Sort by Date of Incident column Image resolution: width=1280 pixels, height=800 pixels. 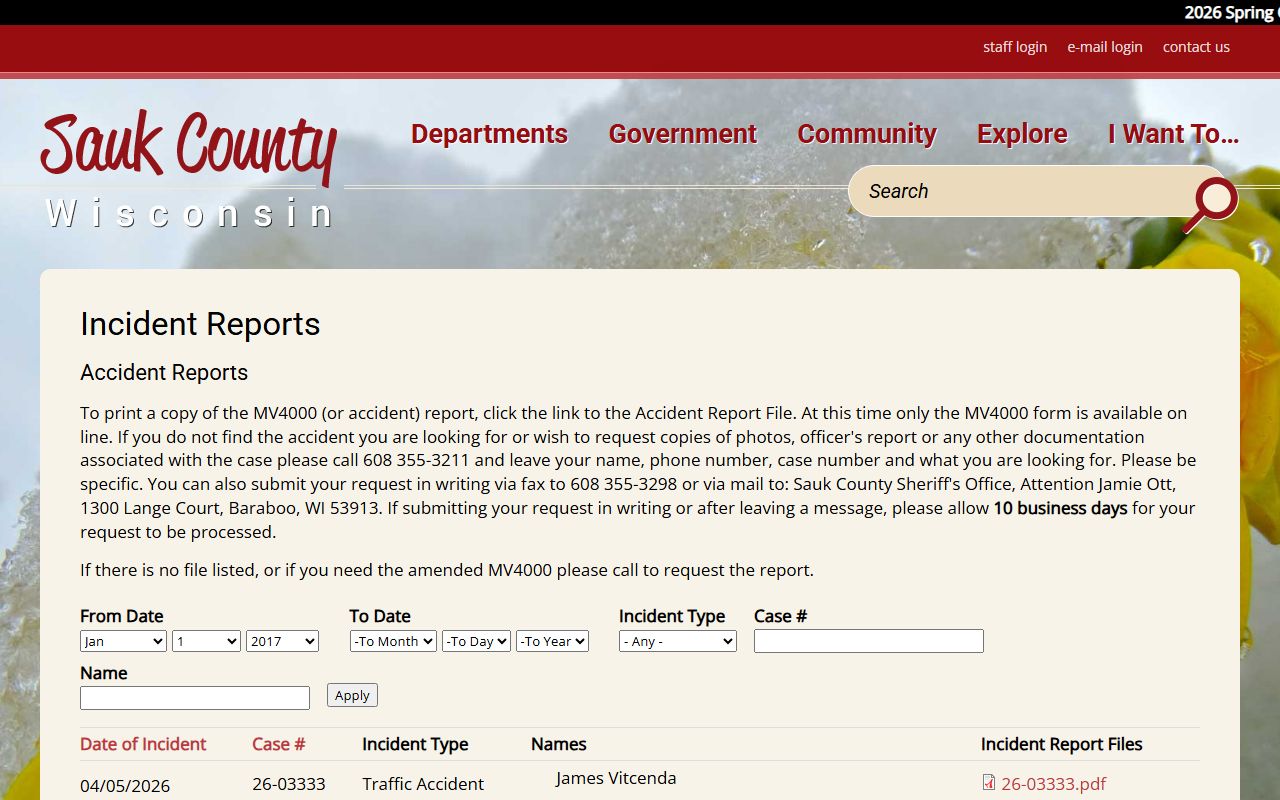pyautogui.click(x=143, y=744)
